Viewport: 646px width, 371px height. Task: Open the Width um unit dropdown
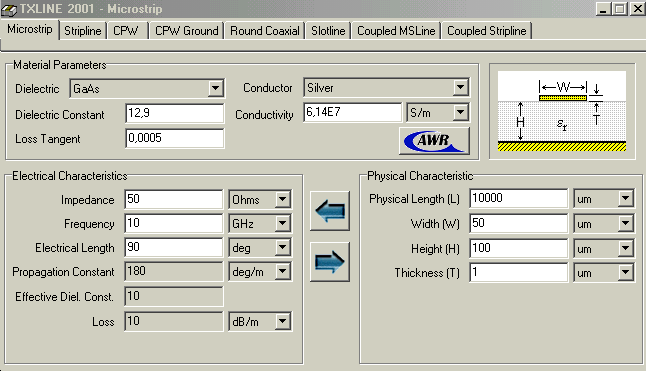(x=625, y=224)
